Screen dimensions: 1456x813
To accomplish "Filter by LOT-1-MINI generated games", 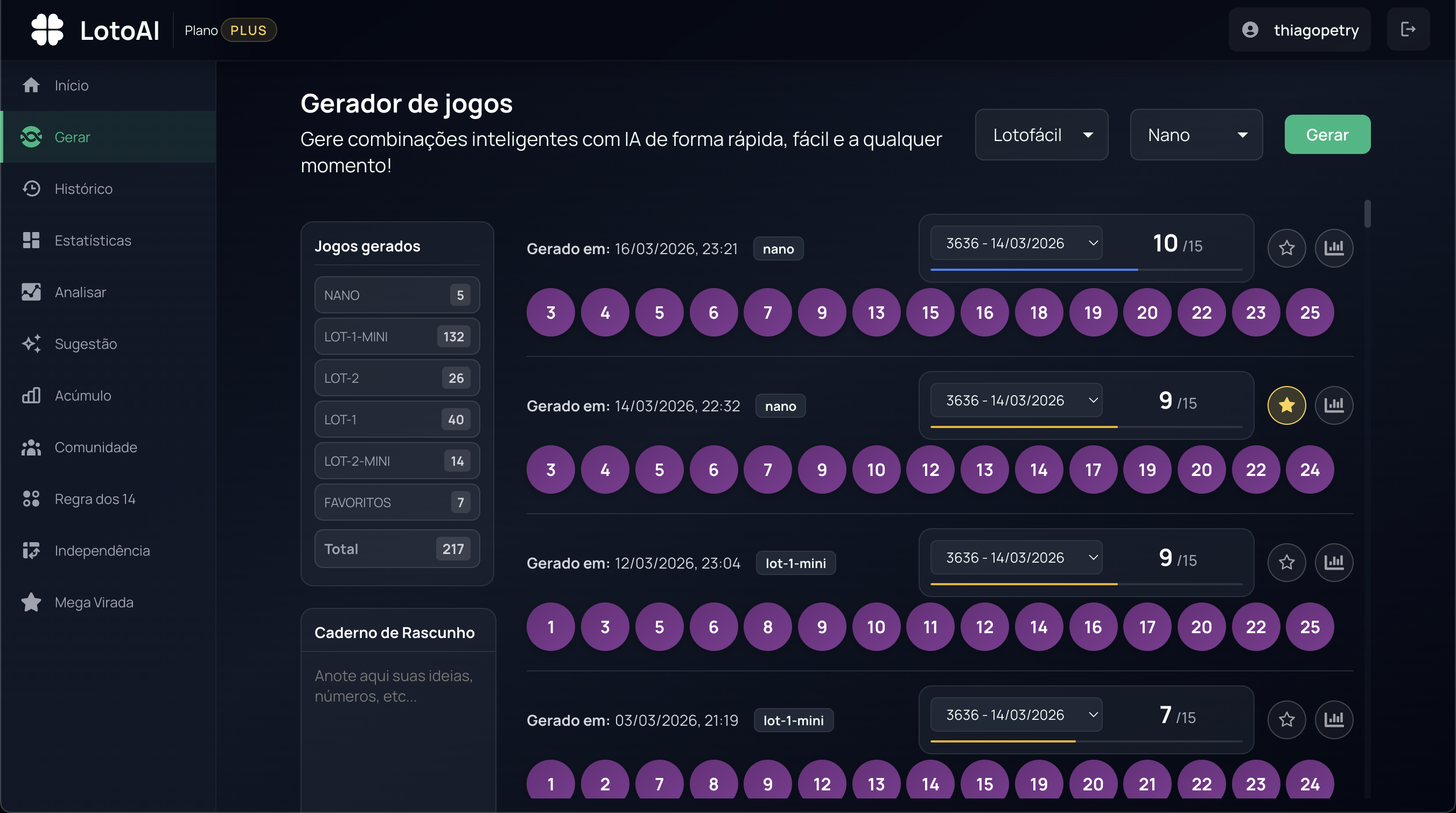I will 397,336.
